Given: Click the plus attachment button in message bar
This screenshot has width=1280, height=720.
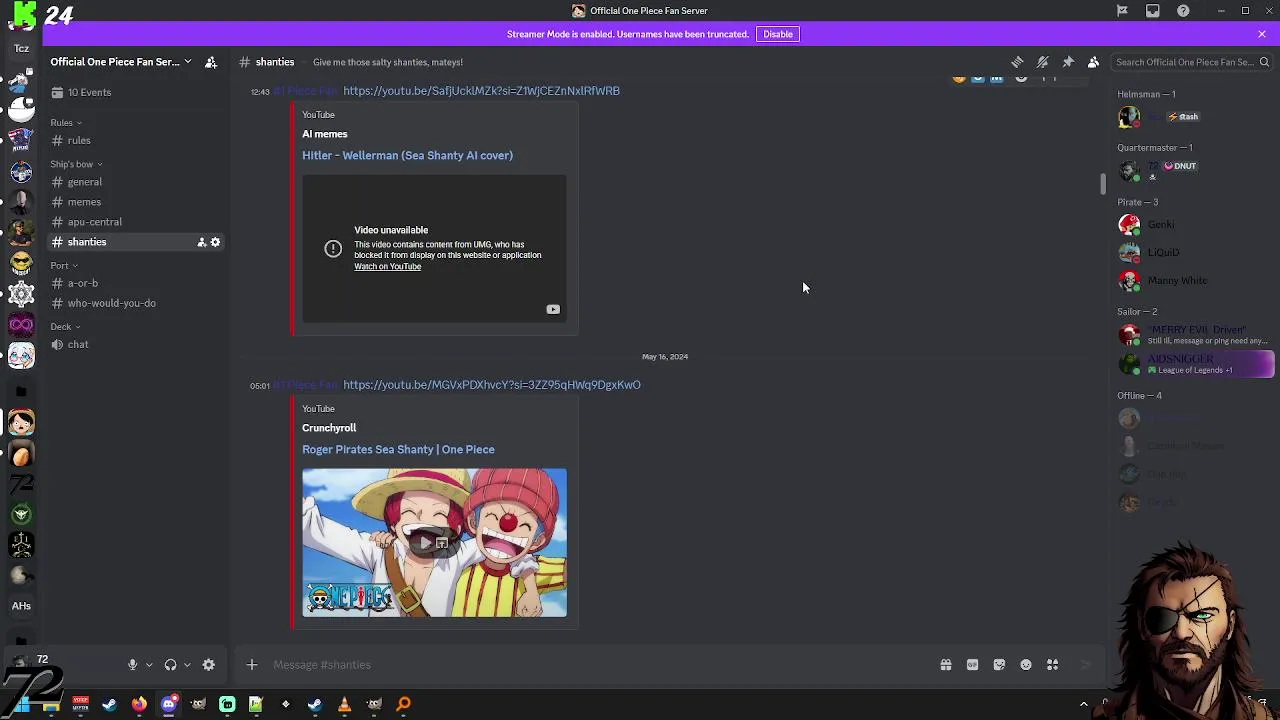Looking at the screenshot, I should 252,665.
